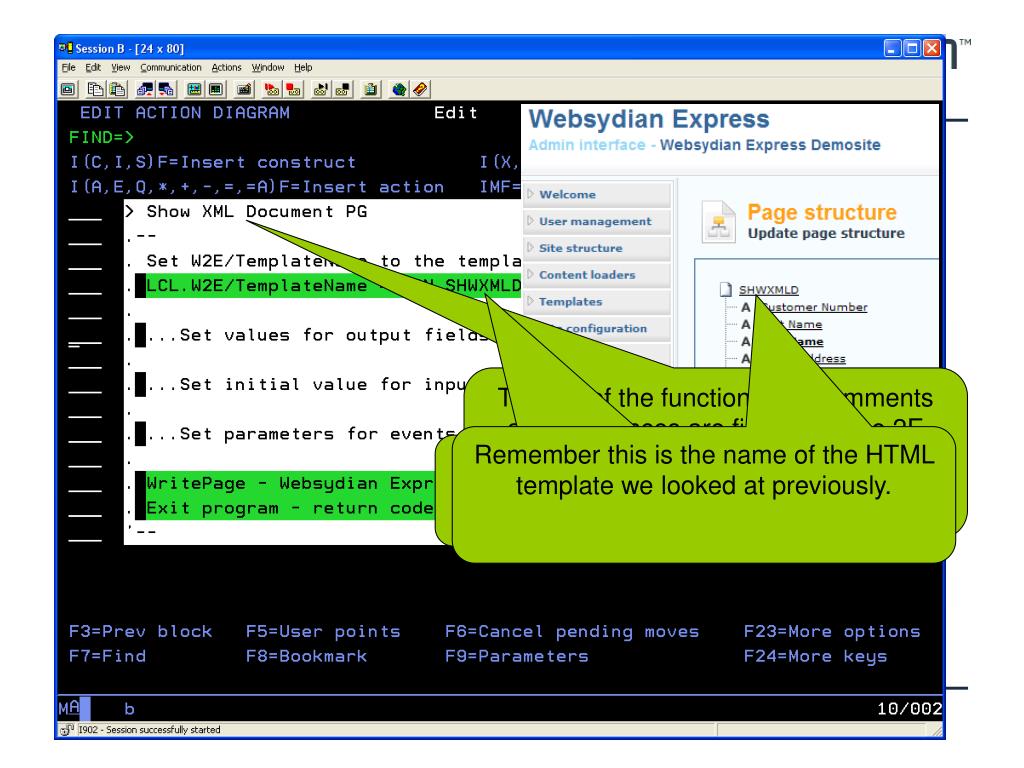Click the Play macro toolbar icon
The height and width of the screenshot is (768, 1024).
321,89
